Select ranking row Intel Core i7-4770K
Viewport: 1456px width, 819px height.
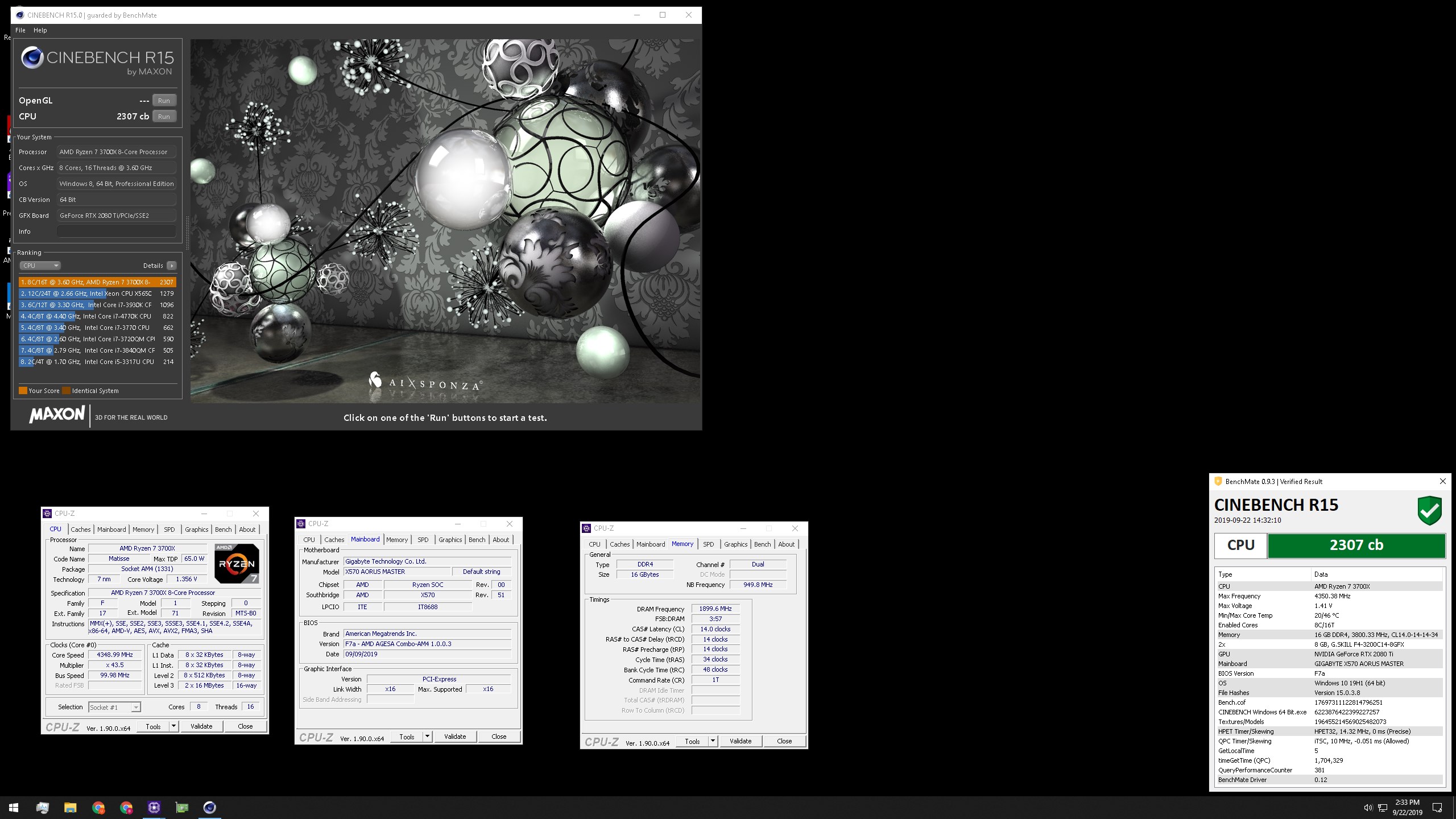tap(97, 316)
